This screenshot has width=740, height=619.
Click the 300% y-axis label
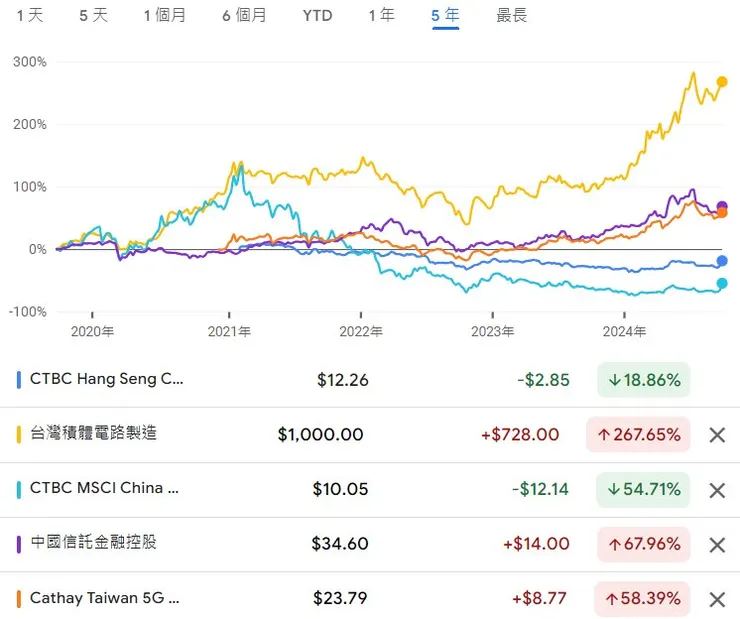(x=30, y=62)
